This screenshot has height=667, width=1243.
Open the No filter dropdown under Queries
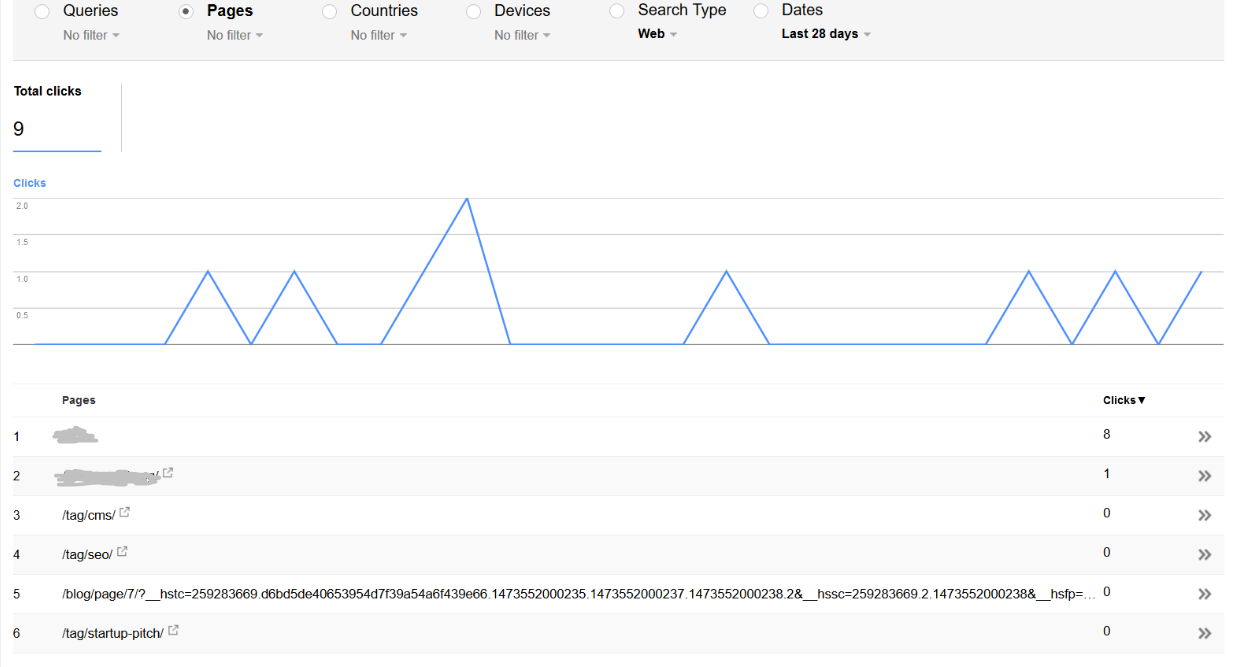[91, 35]
